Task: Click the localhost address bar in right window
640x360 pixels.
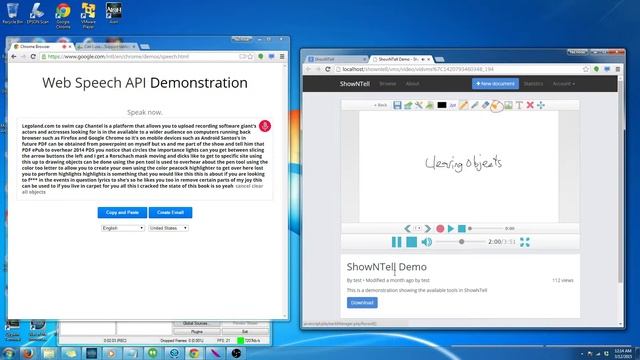Action: [457, 69]
